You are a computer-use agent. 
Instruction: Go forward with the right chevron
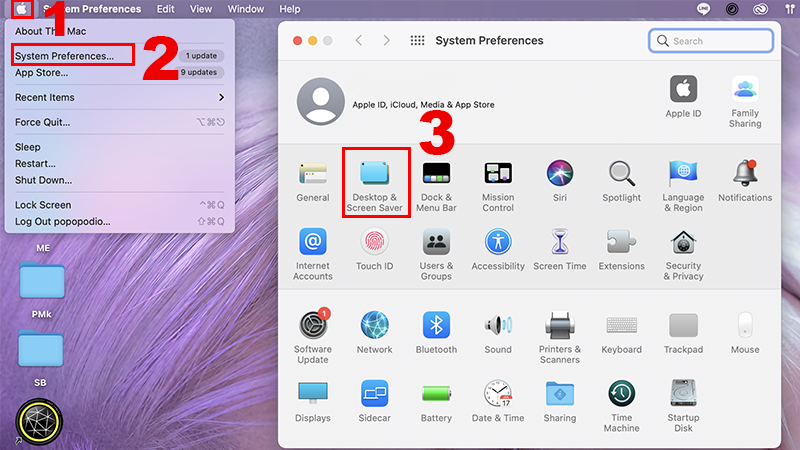pos(386,40)
